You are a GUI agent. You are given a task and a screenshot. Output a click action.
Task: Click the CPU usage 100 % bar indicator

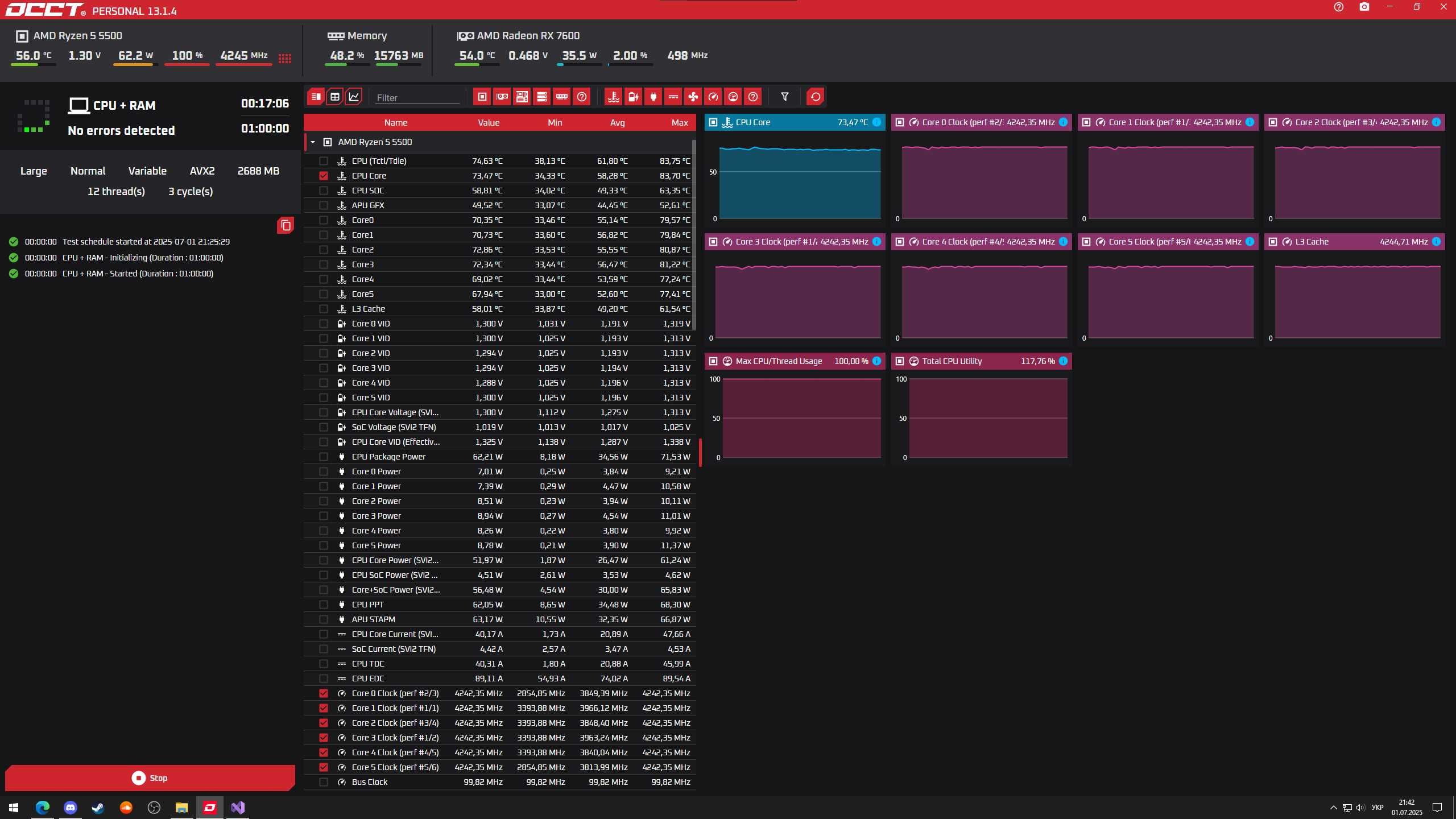click(187, 65)
